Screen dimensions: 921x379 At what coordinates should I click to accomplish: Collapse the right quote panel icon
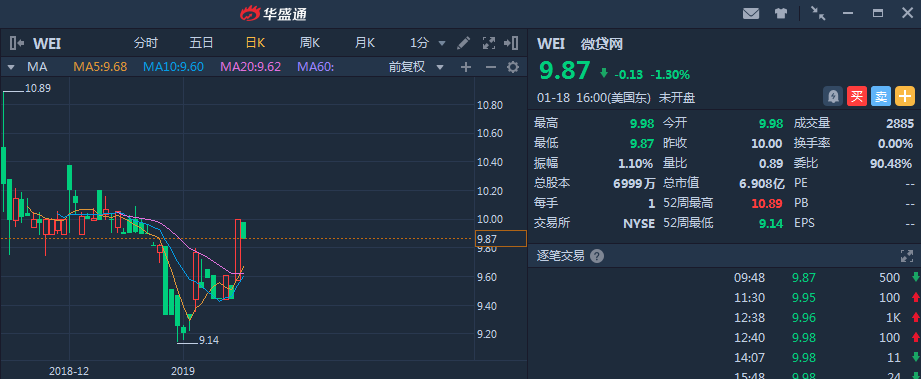511,43
